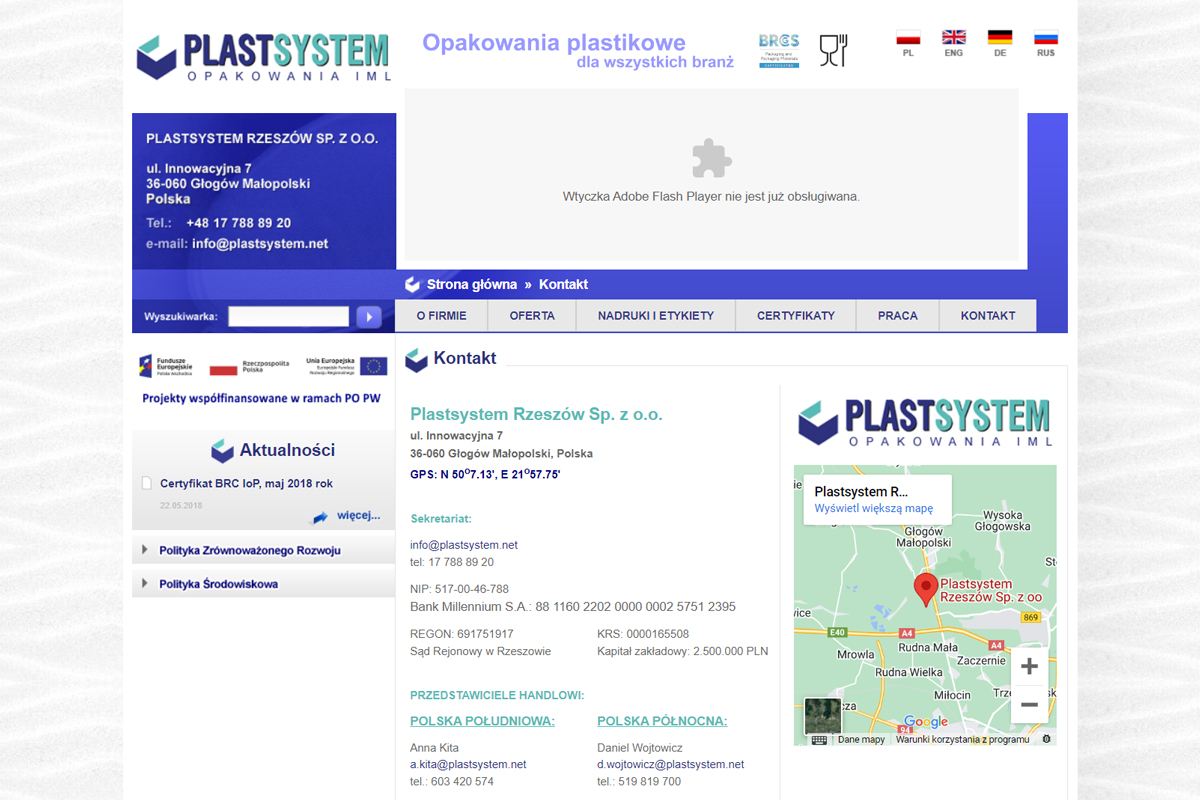The image size is (1200, 800).
Task: Open the Google logo on the map
Action: (925, 722)
